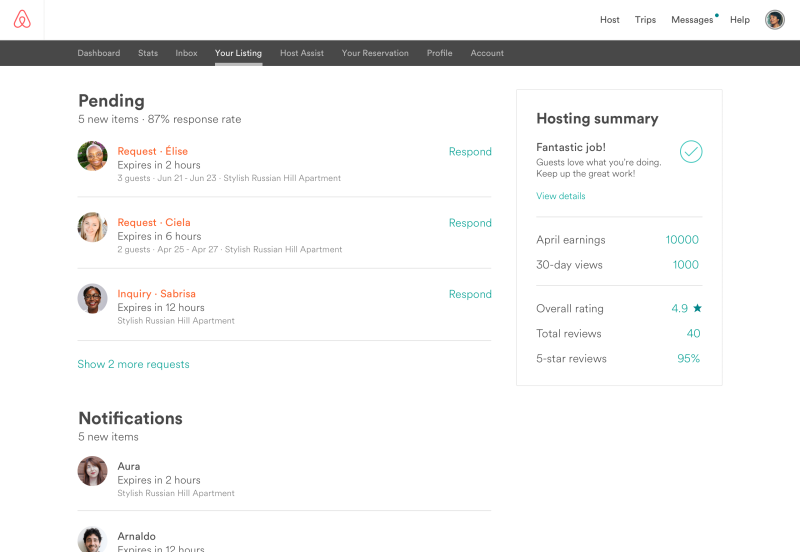The image size is (800, 552).
Task: Open Aura's profile photo
Action: click(92, 471)
